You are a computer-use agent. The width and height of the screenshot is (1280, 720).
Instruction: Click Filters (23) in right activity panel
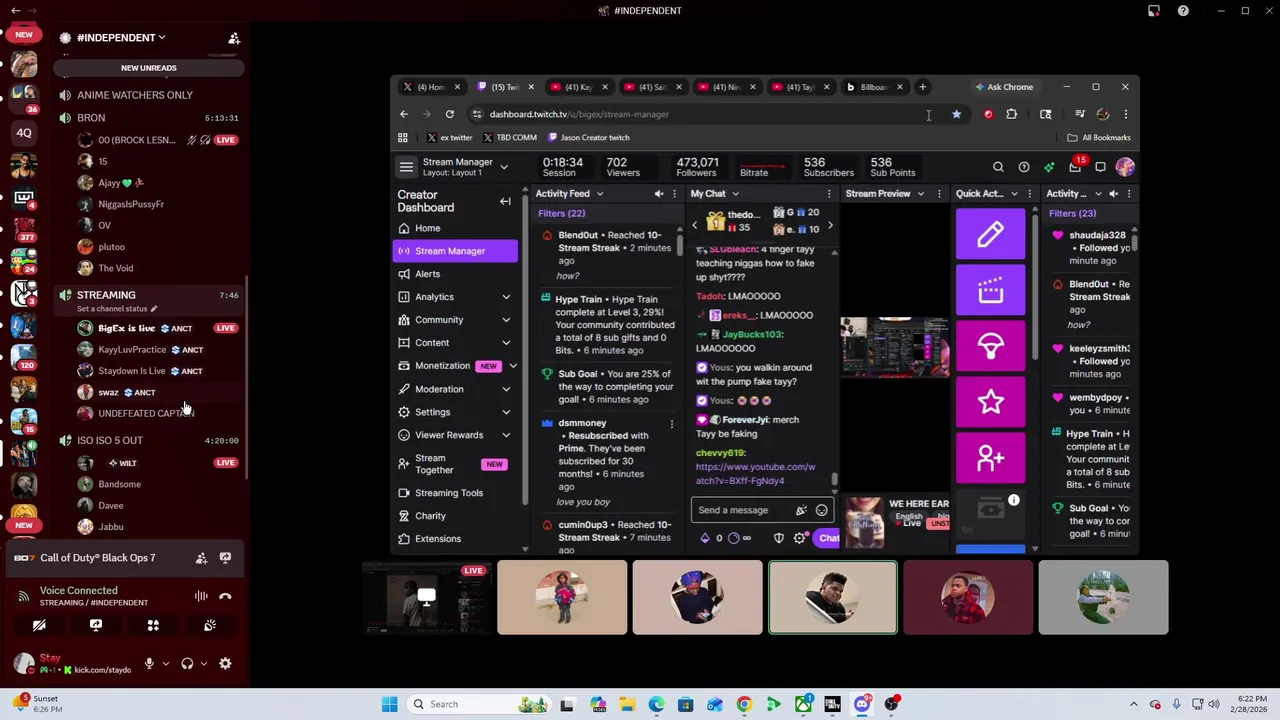coord(1072,213)
